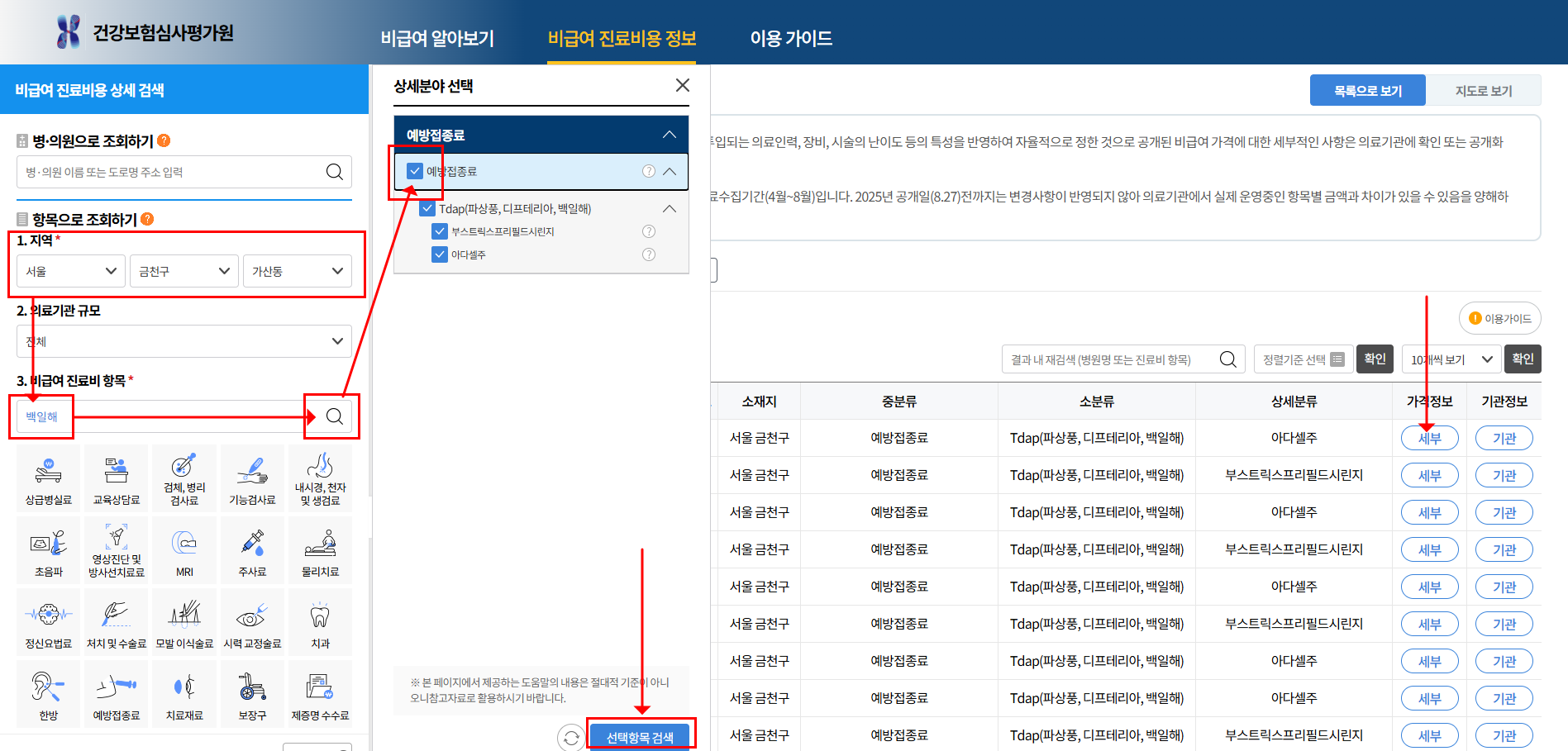Screen dimensions: 1568x751
Task: Close the 상세분야 선택 panel
Action: click(682, 85)
